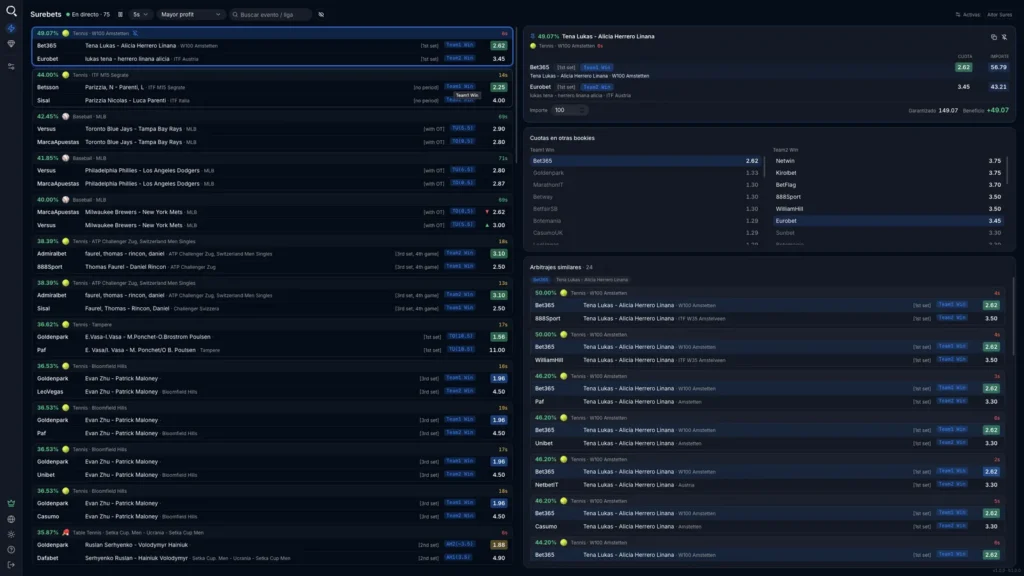Open the 50.00% 888Sport similar arbitrage
The width and height of the screenshot is (1024, 576).
point(767,306)
